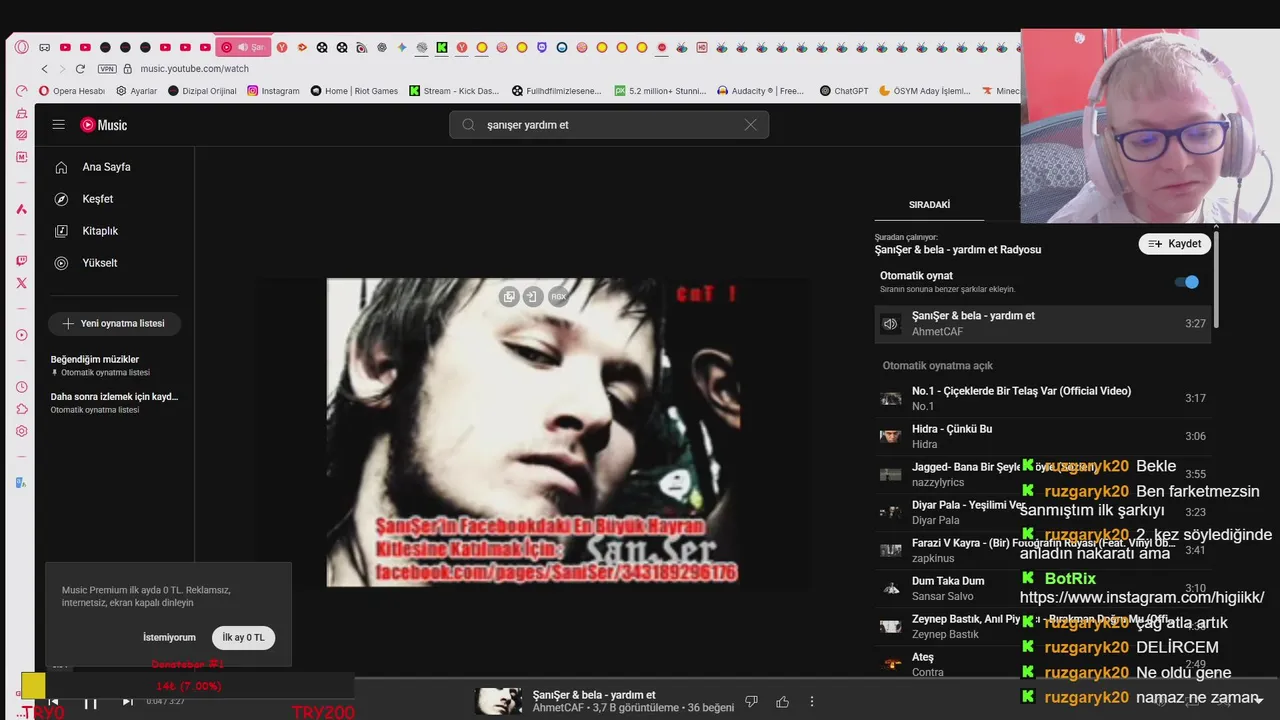The image size is (1280, 720).
Task: Click the search magnifier icon
Action: (467, 125)
